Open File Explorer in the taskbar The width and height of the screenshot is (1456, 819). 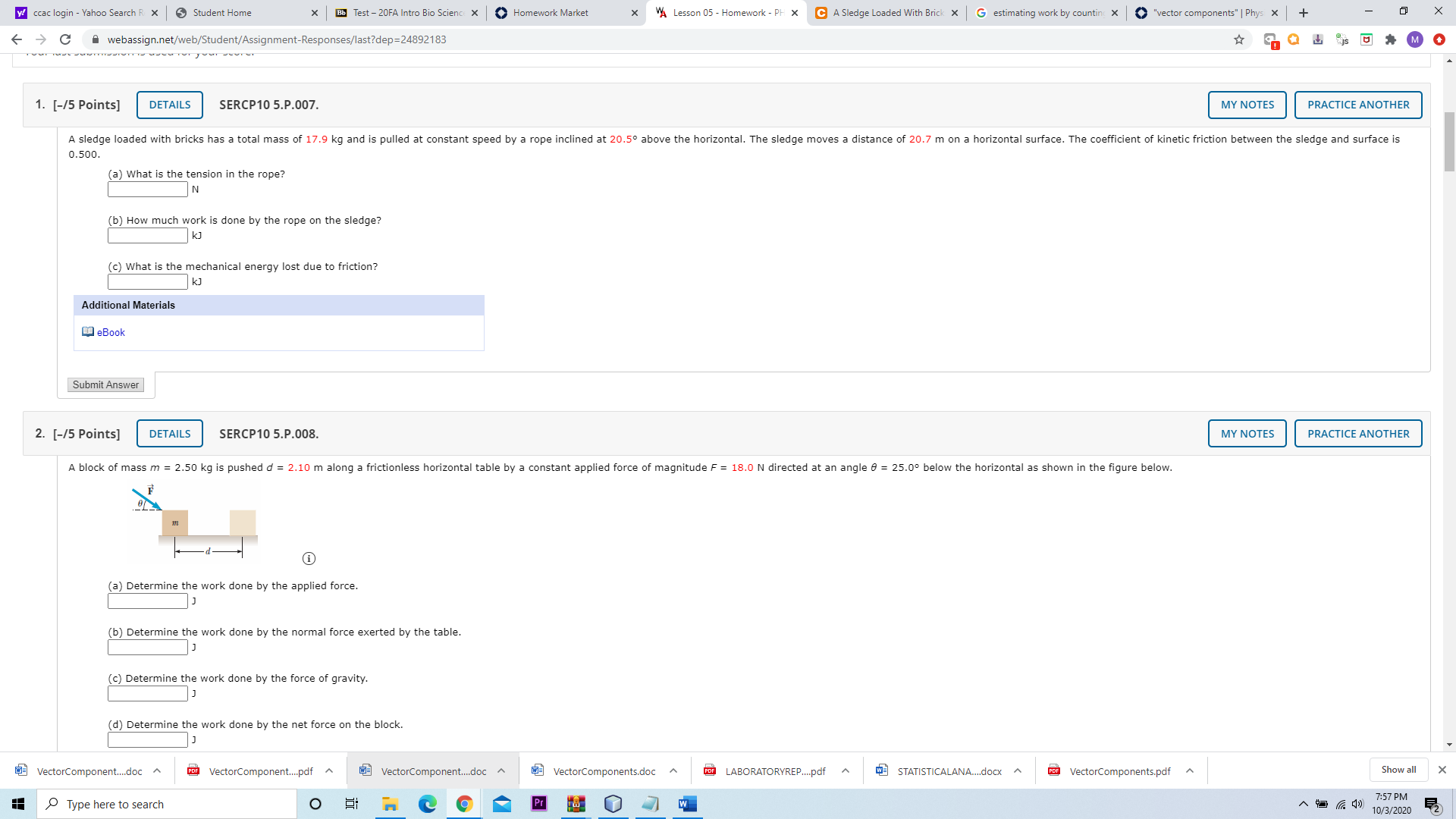391,804
